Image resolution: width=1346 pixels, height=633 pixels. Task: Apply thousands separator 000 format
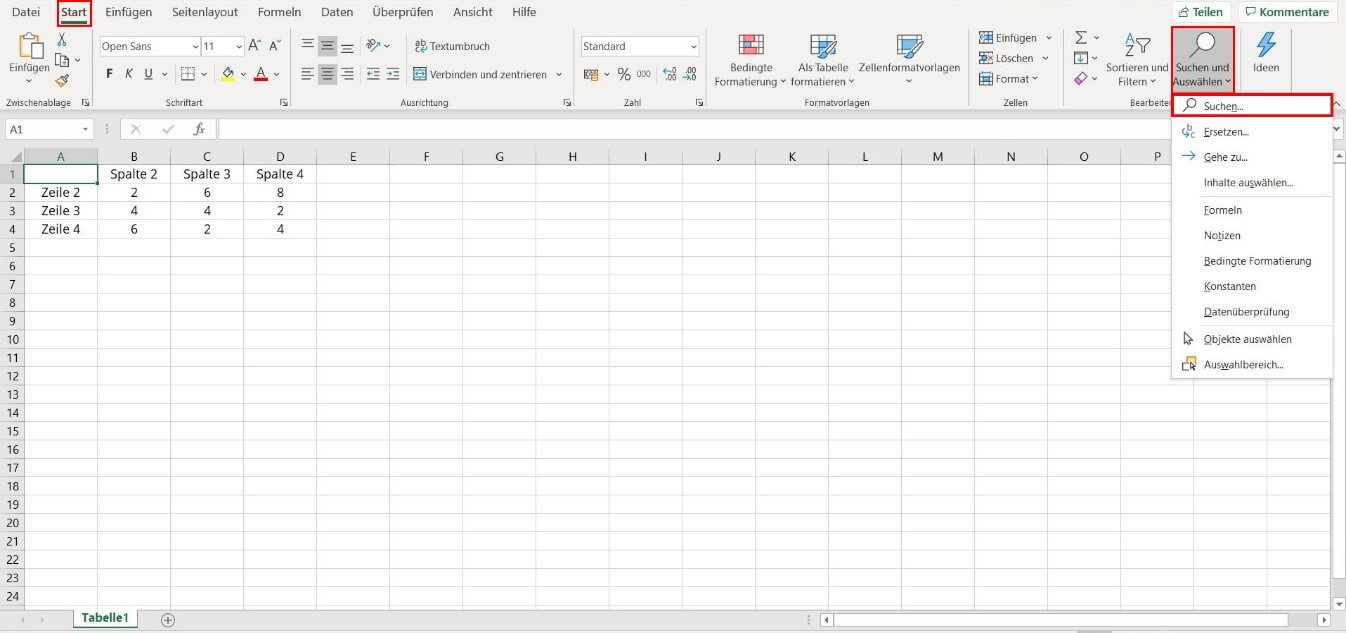[643, 74]
